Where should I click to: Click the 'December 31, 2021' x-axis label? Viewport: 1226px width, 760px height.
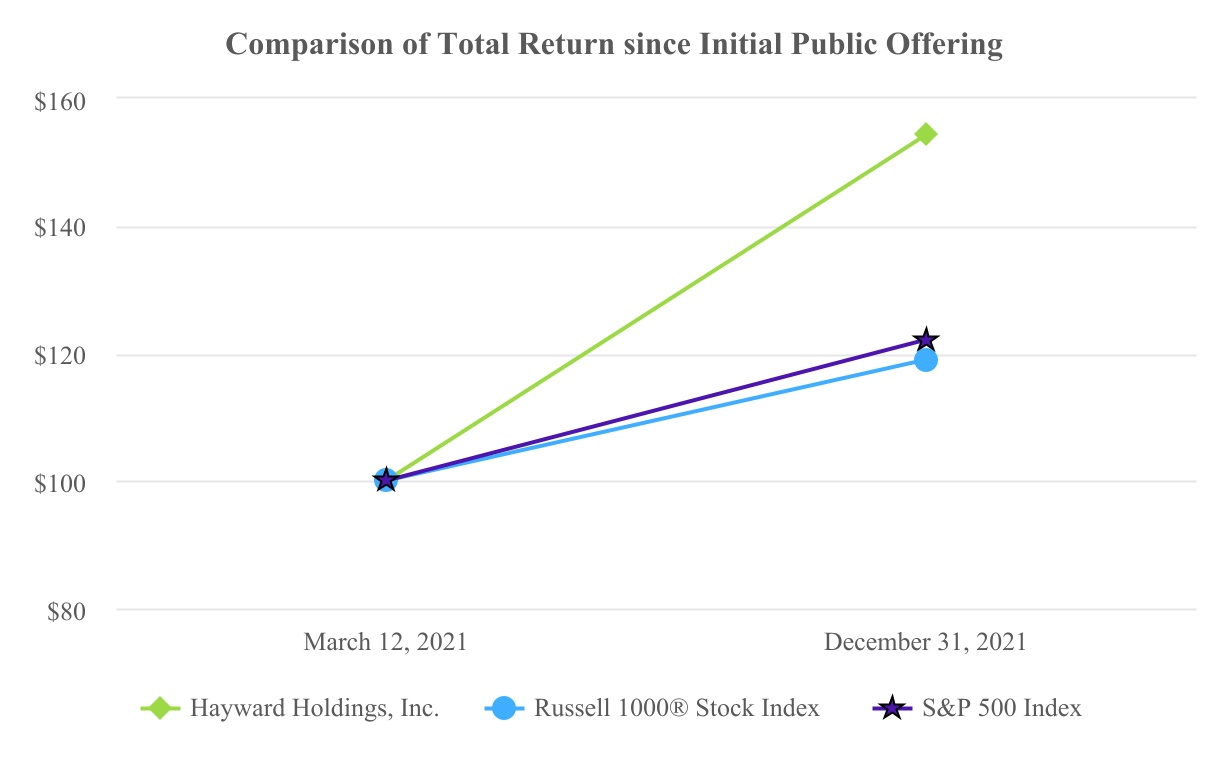(x=925, y=642)
